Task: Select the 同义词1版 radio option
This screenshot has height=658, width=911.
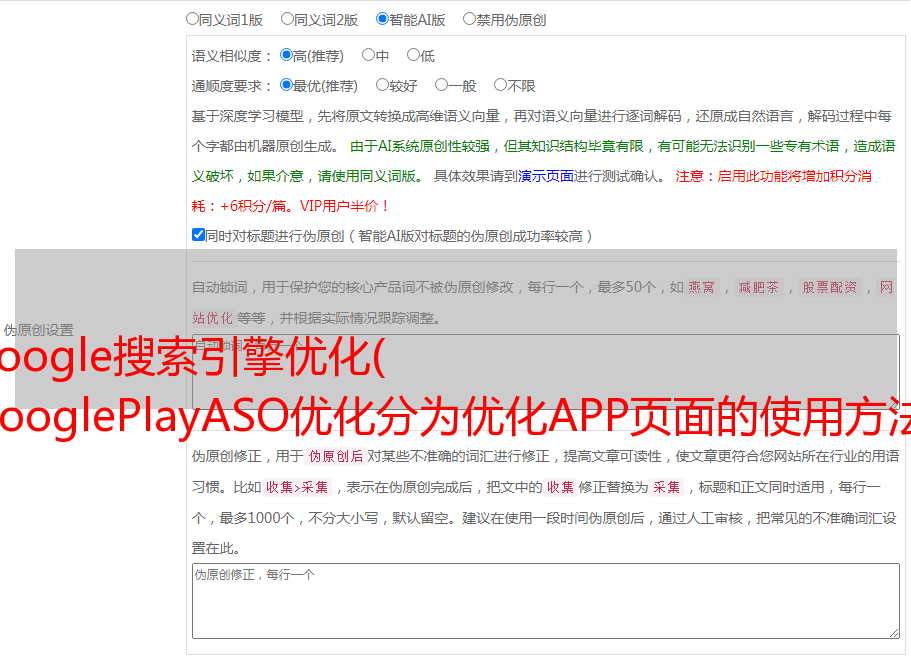Action: pyautogui.click(x=192, y=18)
